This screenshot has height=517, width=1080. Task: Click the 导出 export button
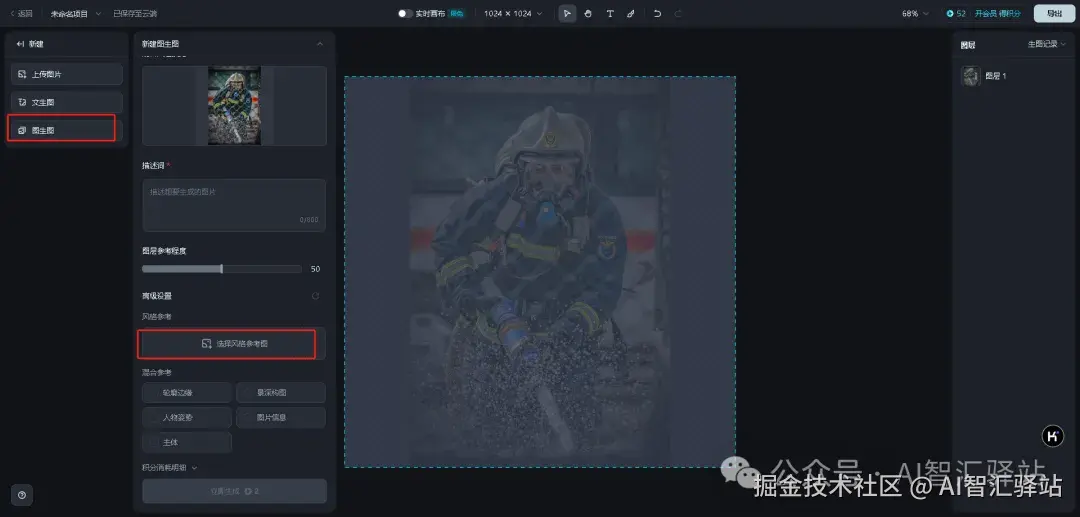[x=1054, y=14]
